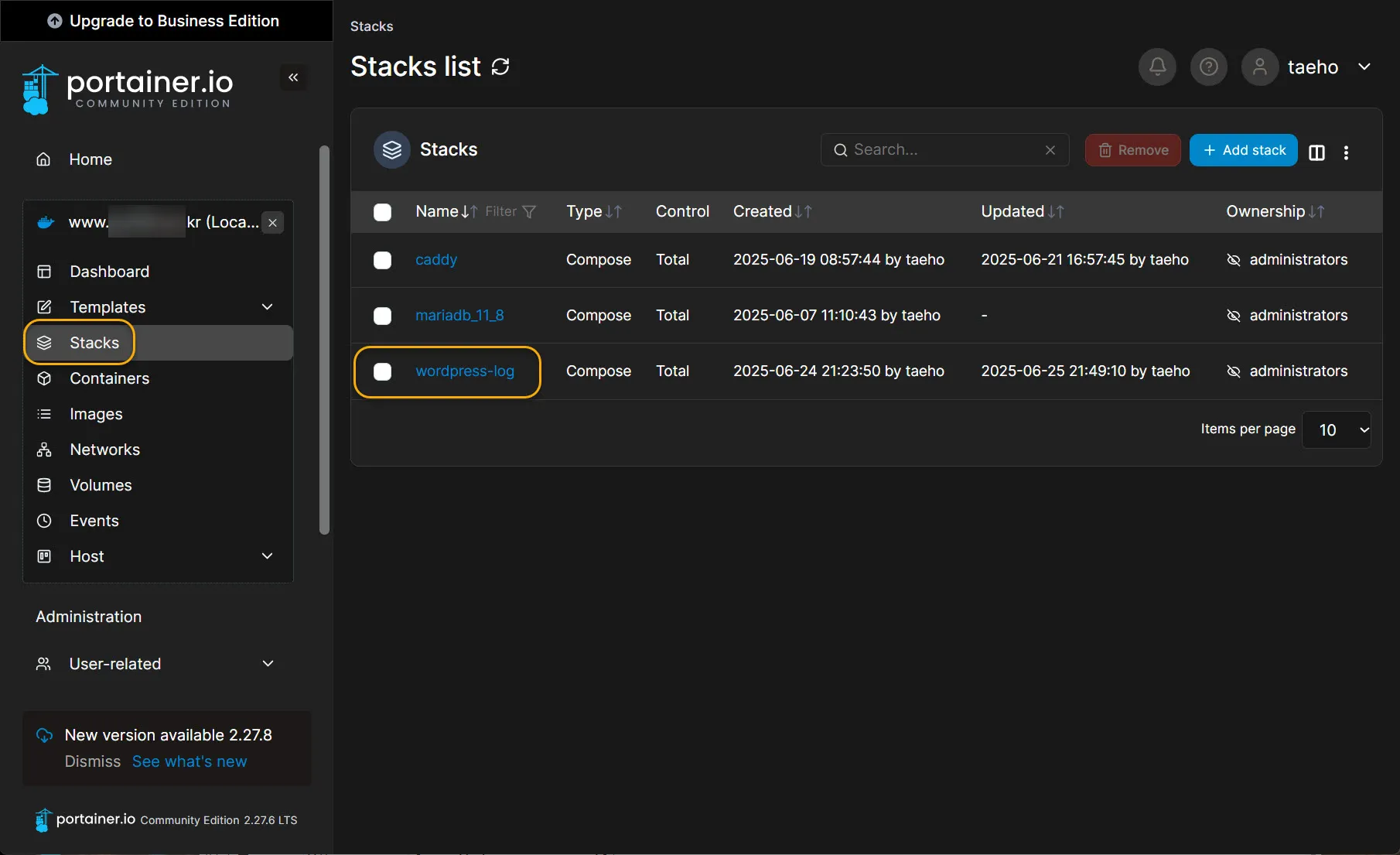Screen dimensions: 1400x855
Task: Open the Events section
Action: 94,520
